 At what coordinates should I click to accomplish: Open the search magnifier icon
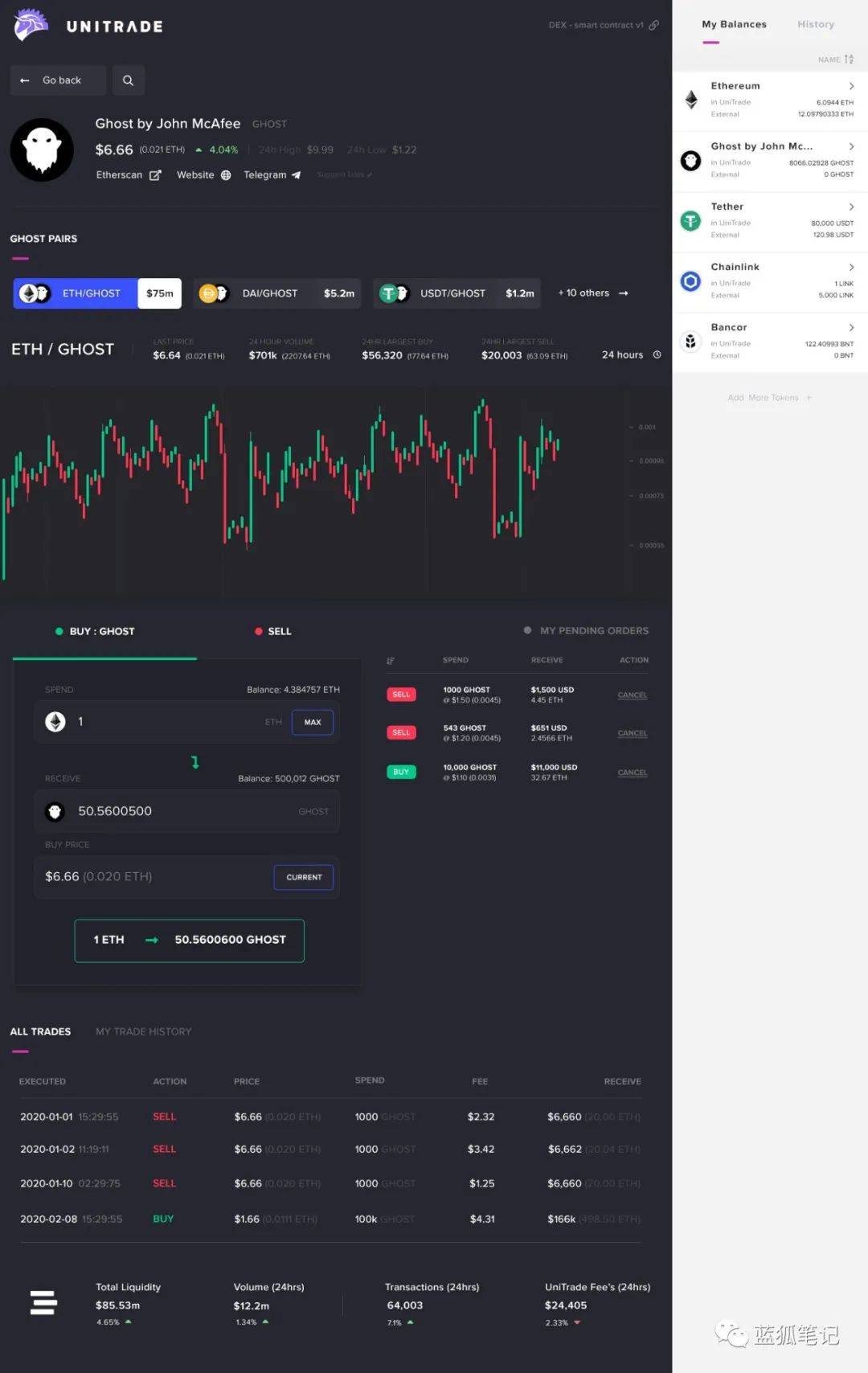pyautogui.click(x=128, y=80)
